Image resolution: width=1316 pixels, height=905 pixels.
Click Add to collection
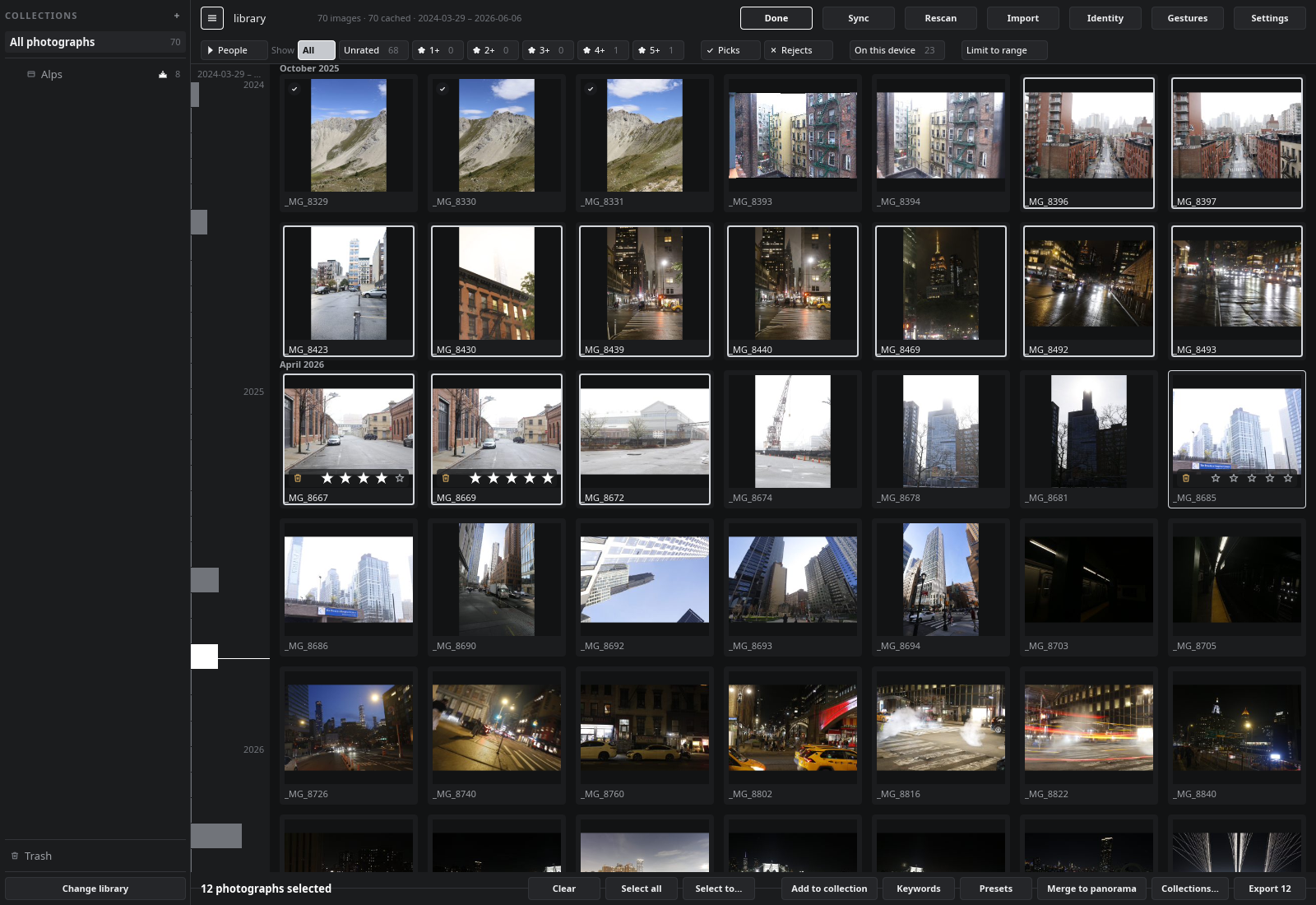pos(829,889)
